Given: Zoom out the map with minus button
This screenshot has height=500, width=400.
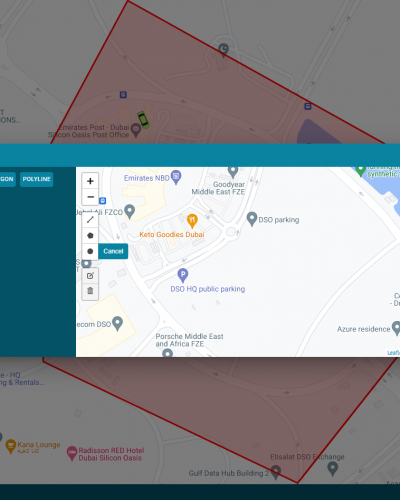Looking at the screenshot, I should tap(90, 197).
